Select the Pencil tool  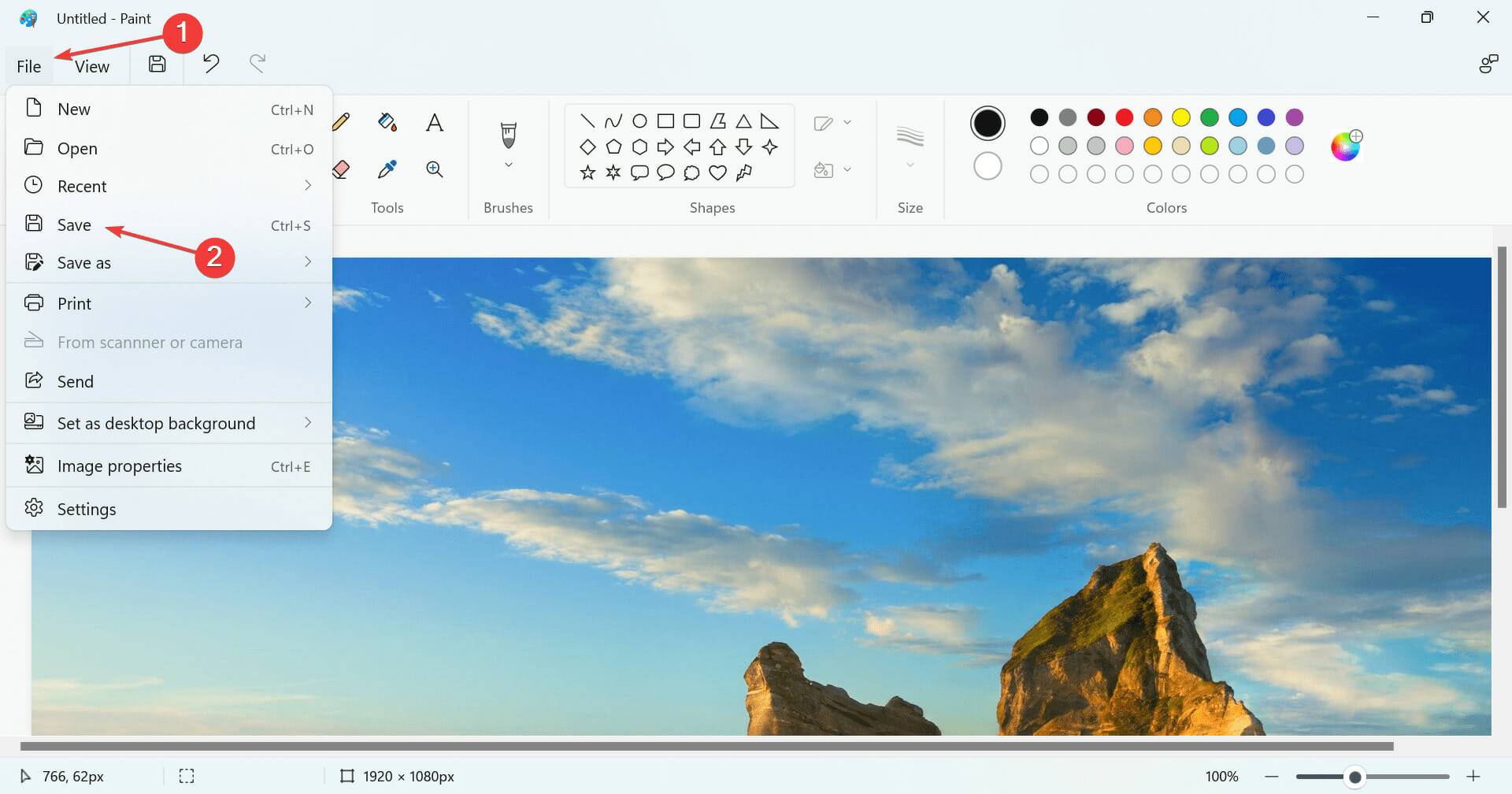pyautogui.click(x=341, y=122)
